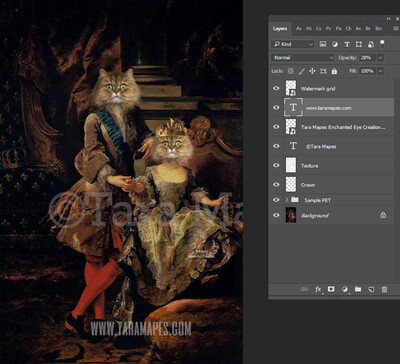Filter layers by adjustment layers icon

pyautogui.click(x=335, y=44)
